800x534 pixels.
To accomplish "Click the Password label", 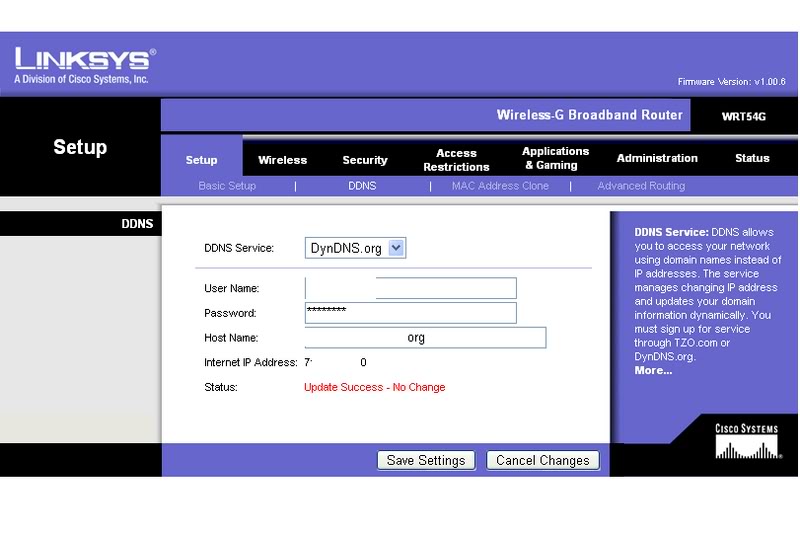I will (x=230, y=313).
